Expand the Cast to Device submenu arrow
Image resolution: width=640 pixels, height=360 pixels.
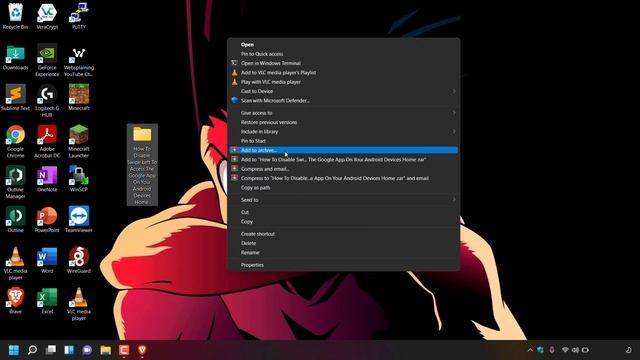click(454, 91)
